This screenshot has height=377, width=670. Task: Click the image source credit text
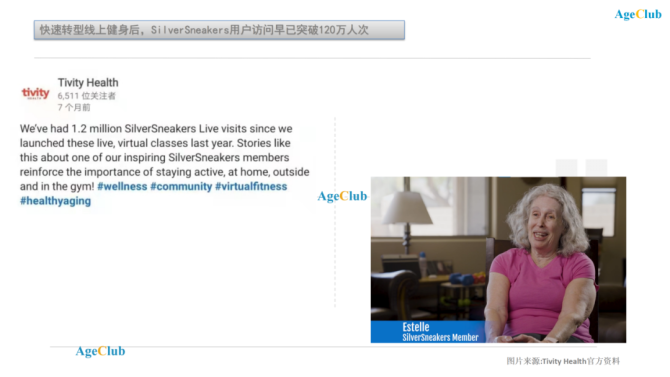pos(563,361)
